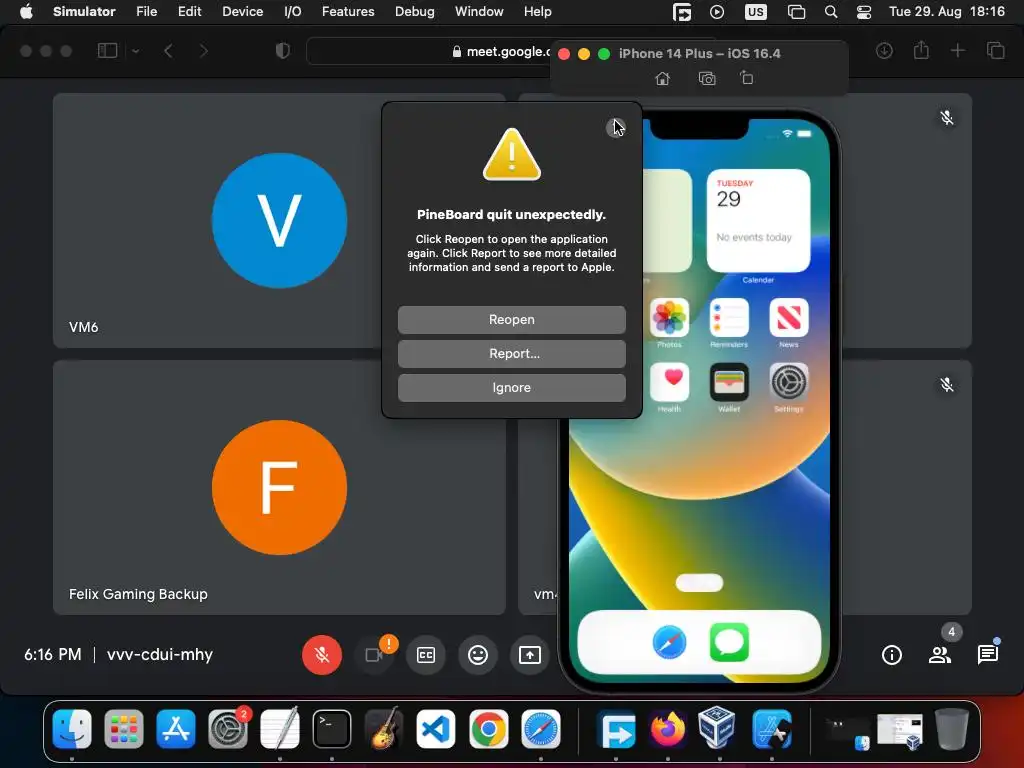
Task: Open the File menu
Action: click(x=146, y=12)
